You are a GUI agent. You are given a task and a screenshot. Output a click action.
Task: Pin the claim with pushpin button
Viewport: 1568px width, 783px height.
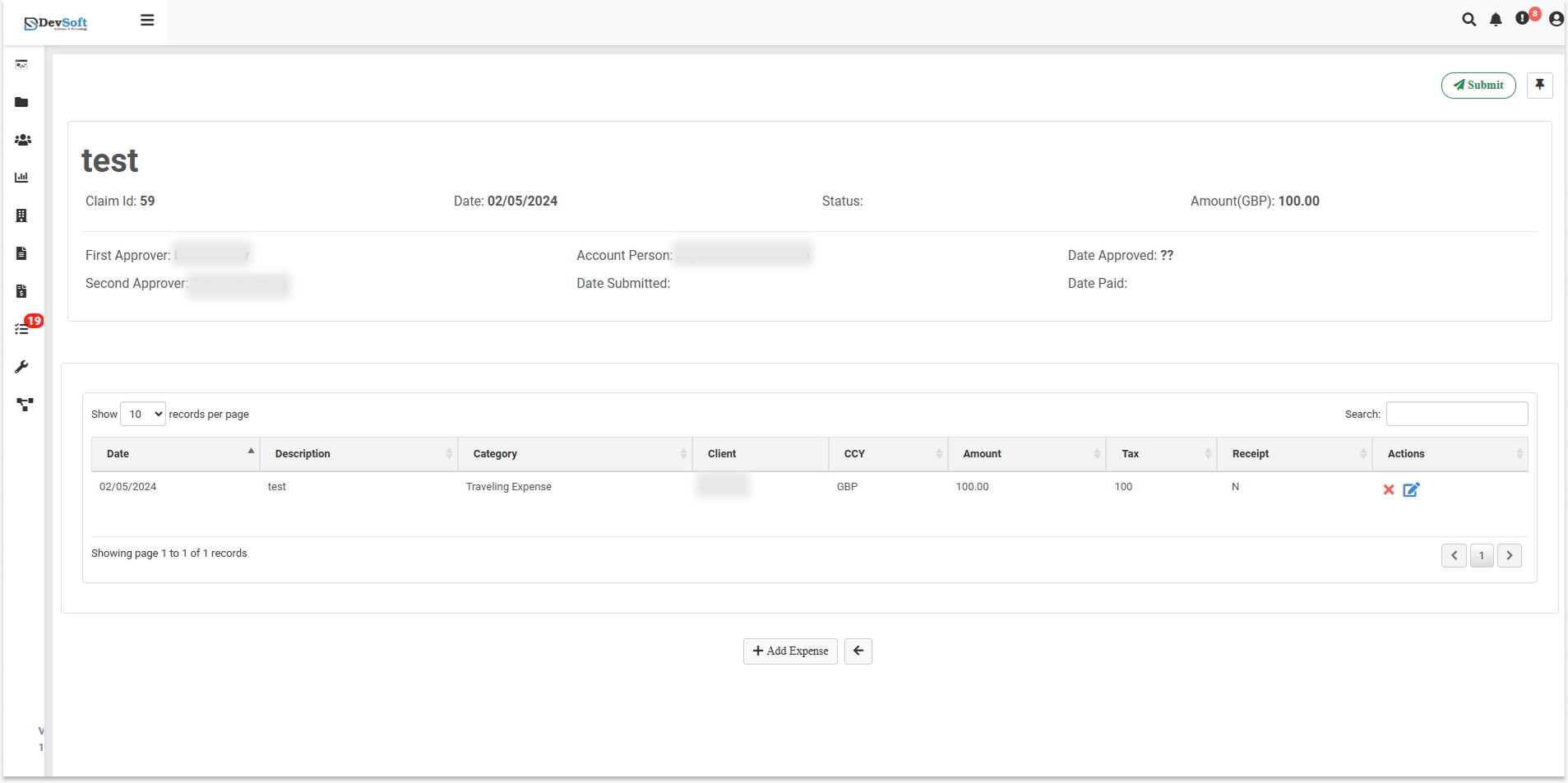(x=1539, y=85)
